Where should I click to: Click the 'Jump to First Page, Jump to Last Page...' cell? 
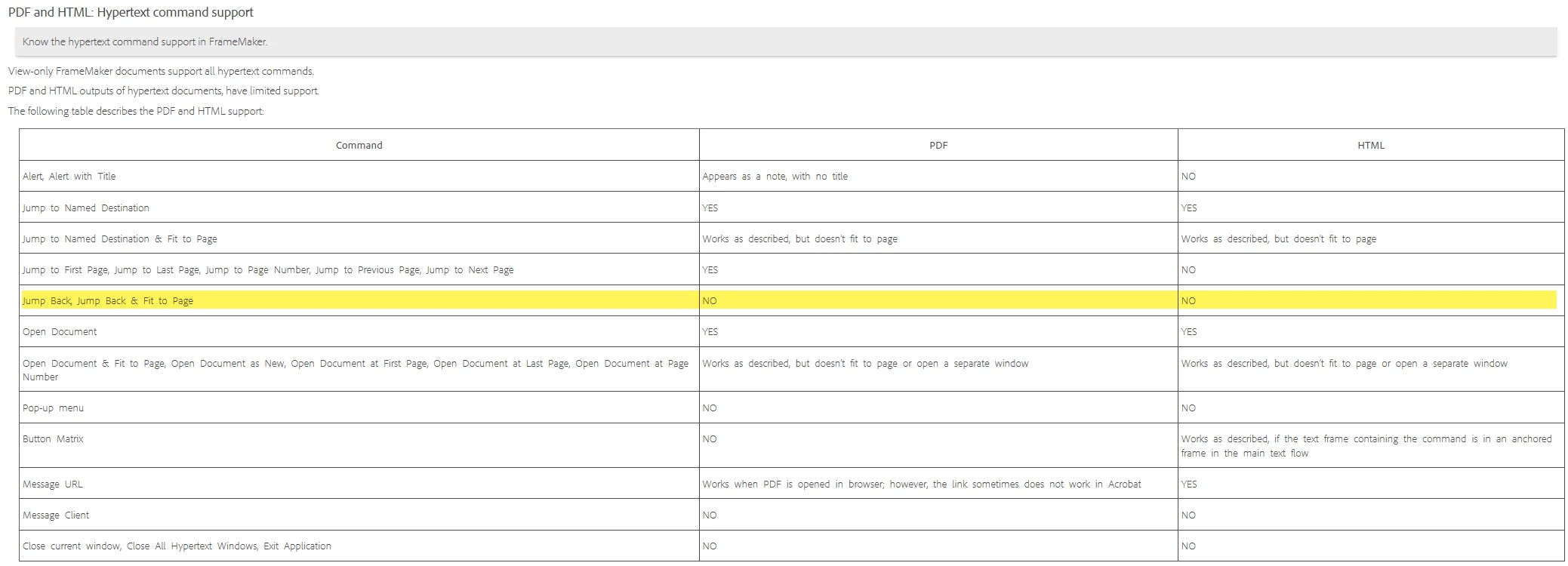[359, 269]
